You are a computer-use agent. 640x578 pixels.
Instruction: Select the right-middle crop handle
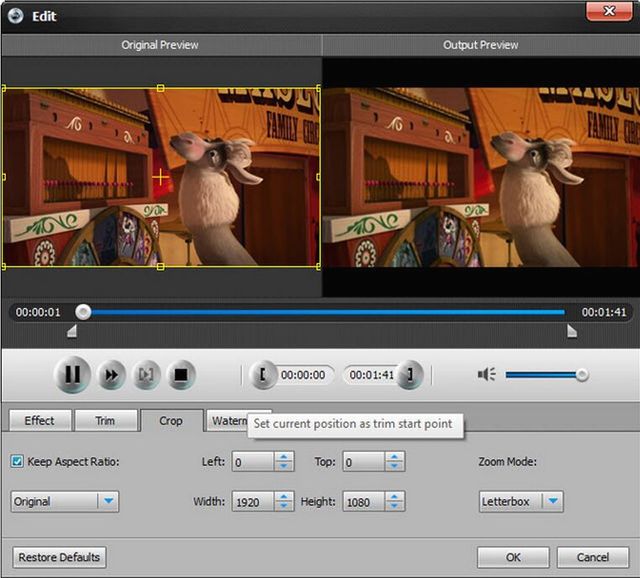[318, 177]
